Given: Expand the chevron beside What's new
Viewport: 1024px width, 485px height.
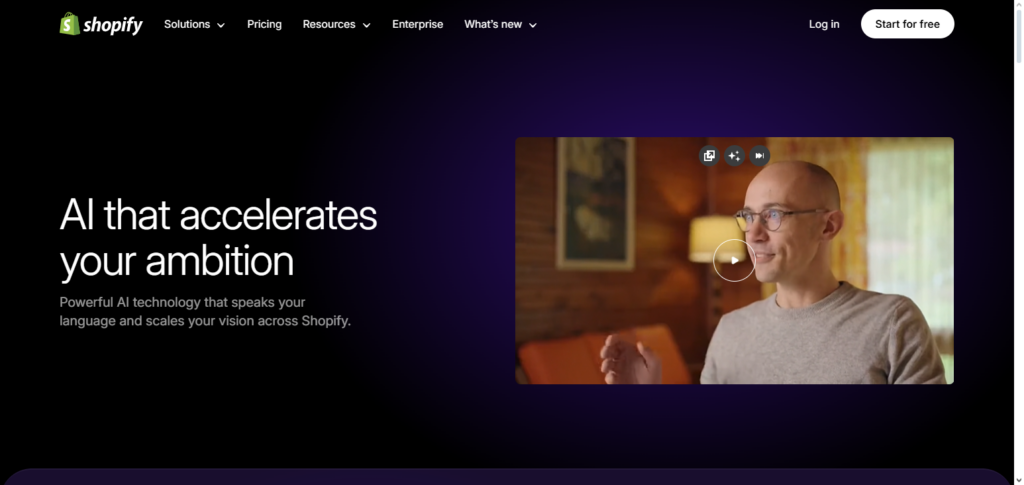Looking at the screenshot, I should coord(533,25).
